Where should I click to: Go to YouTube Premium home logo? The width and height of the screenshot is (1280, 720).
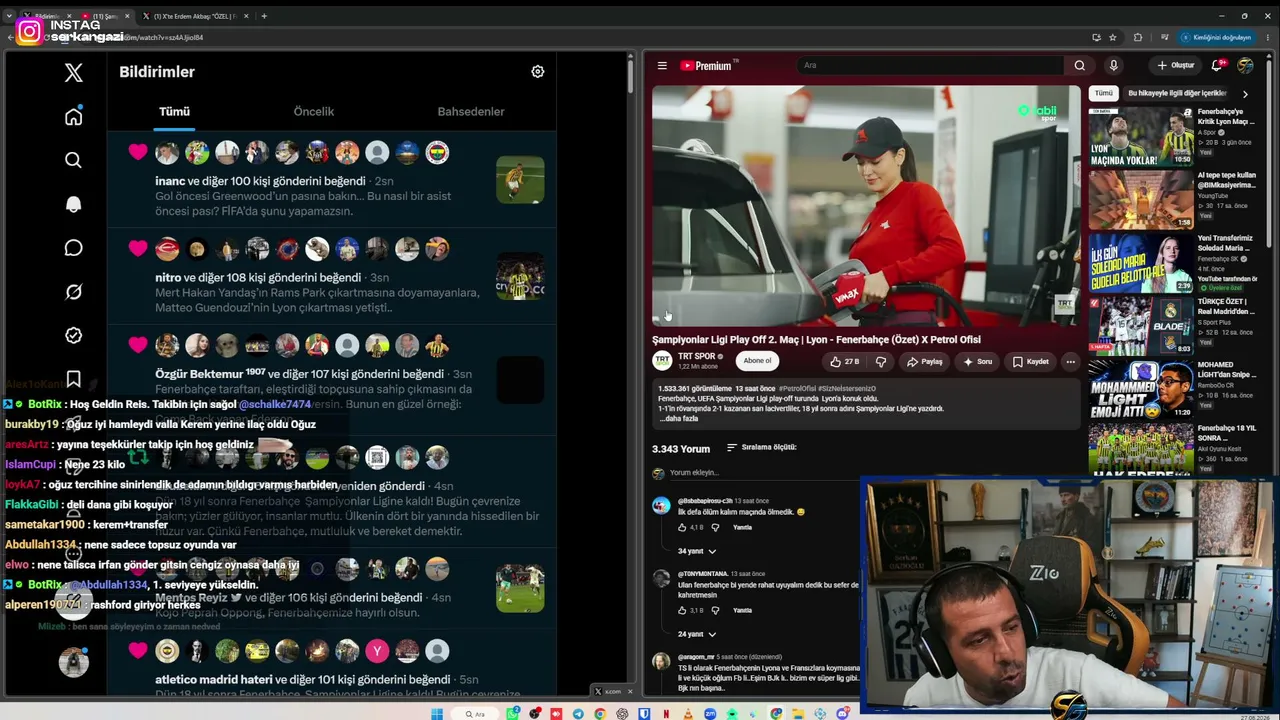(709, 66)
